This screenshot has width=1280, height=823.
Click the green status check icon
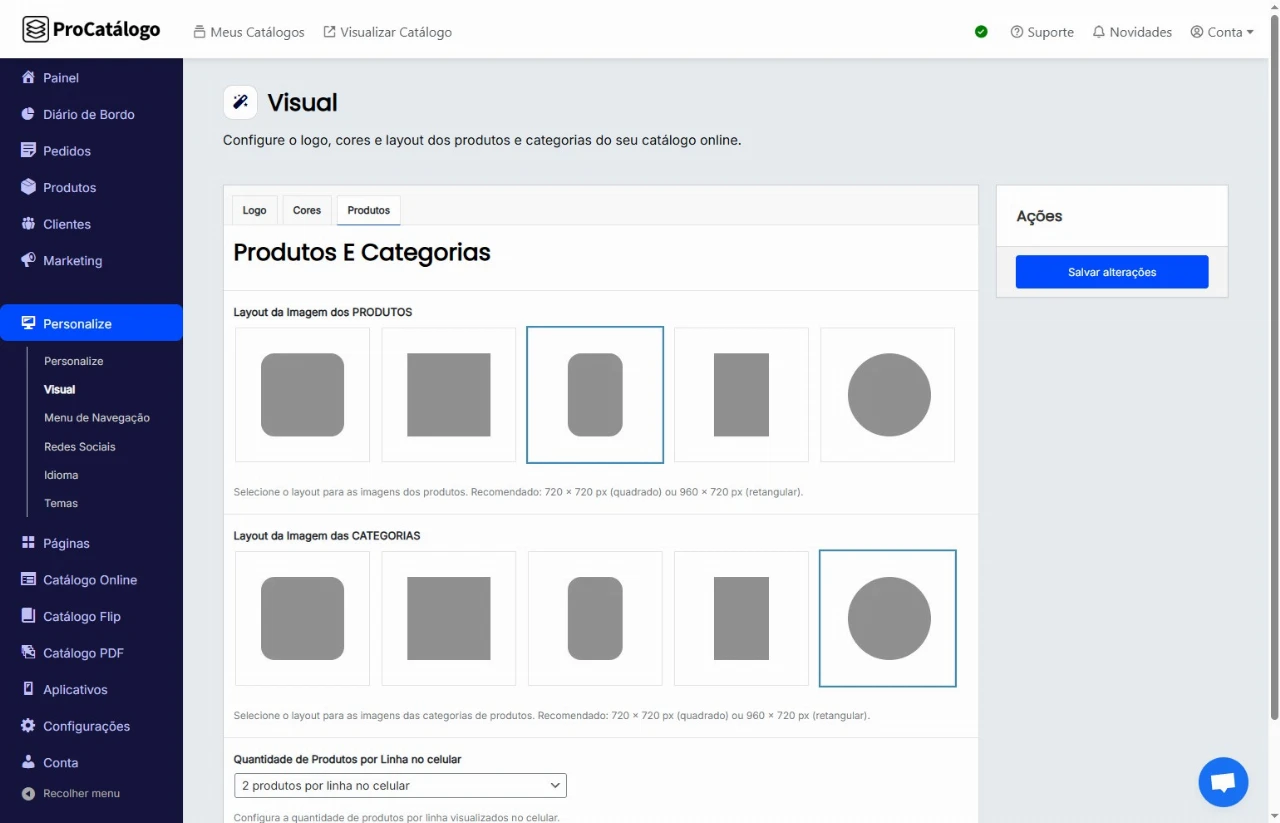pos(981,32)
